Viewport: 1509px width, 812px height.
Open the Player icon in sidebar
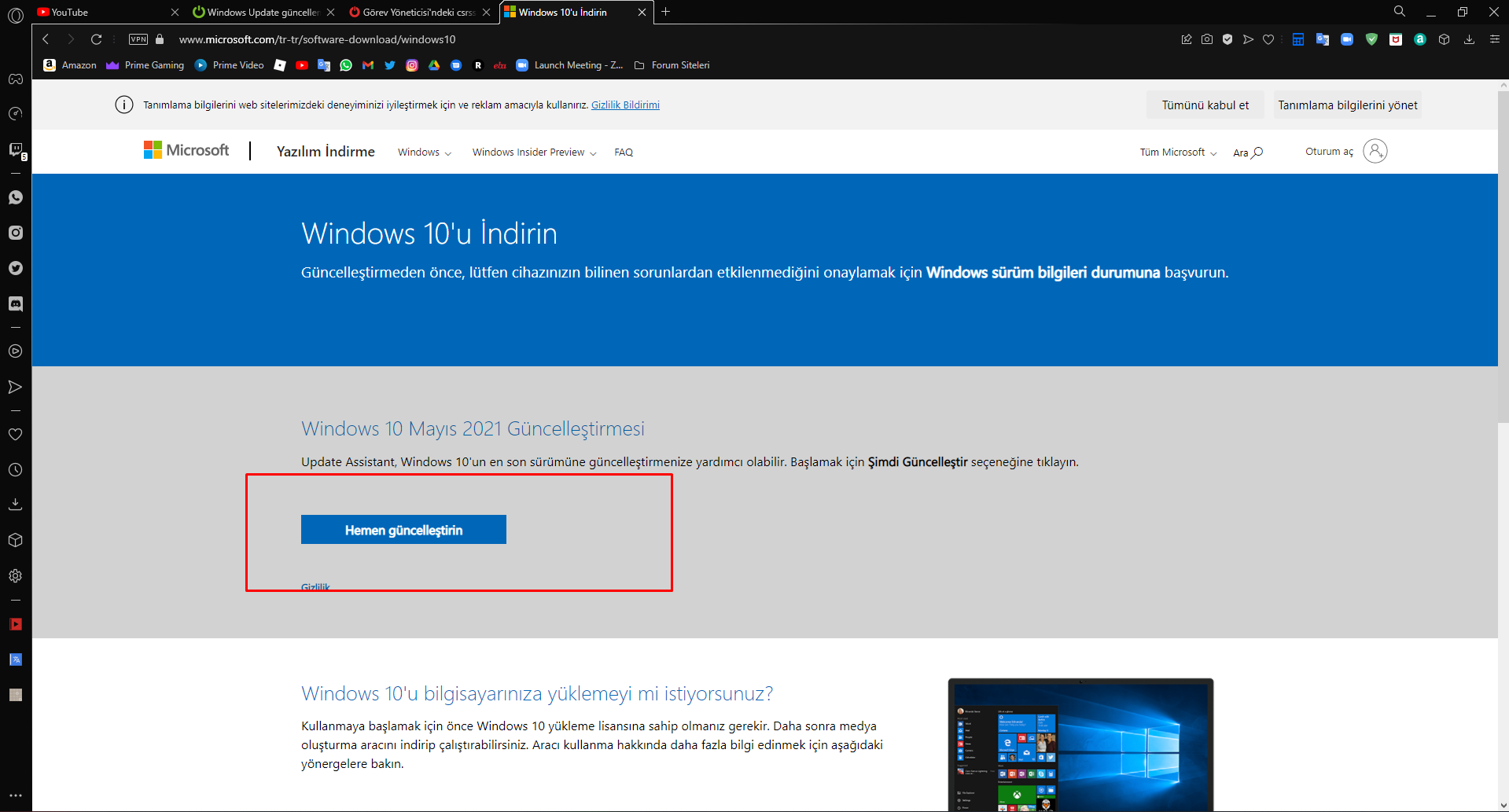pyautogui.click(x=15, y=351)
